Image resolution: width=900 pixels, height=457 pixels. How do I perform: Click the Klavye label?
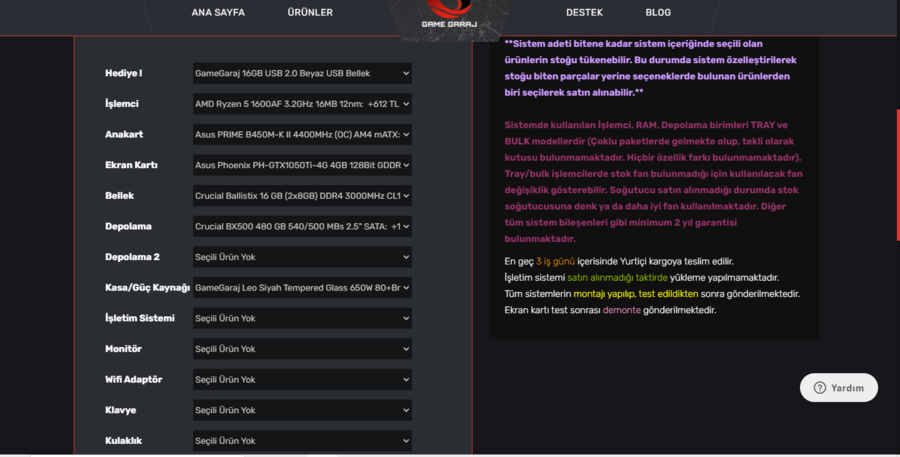point(121,410)
